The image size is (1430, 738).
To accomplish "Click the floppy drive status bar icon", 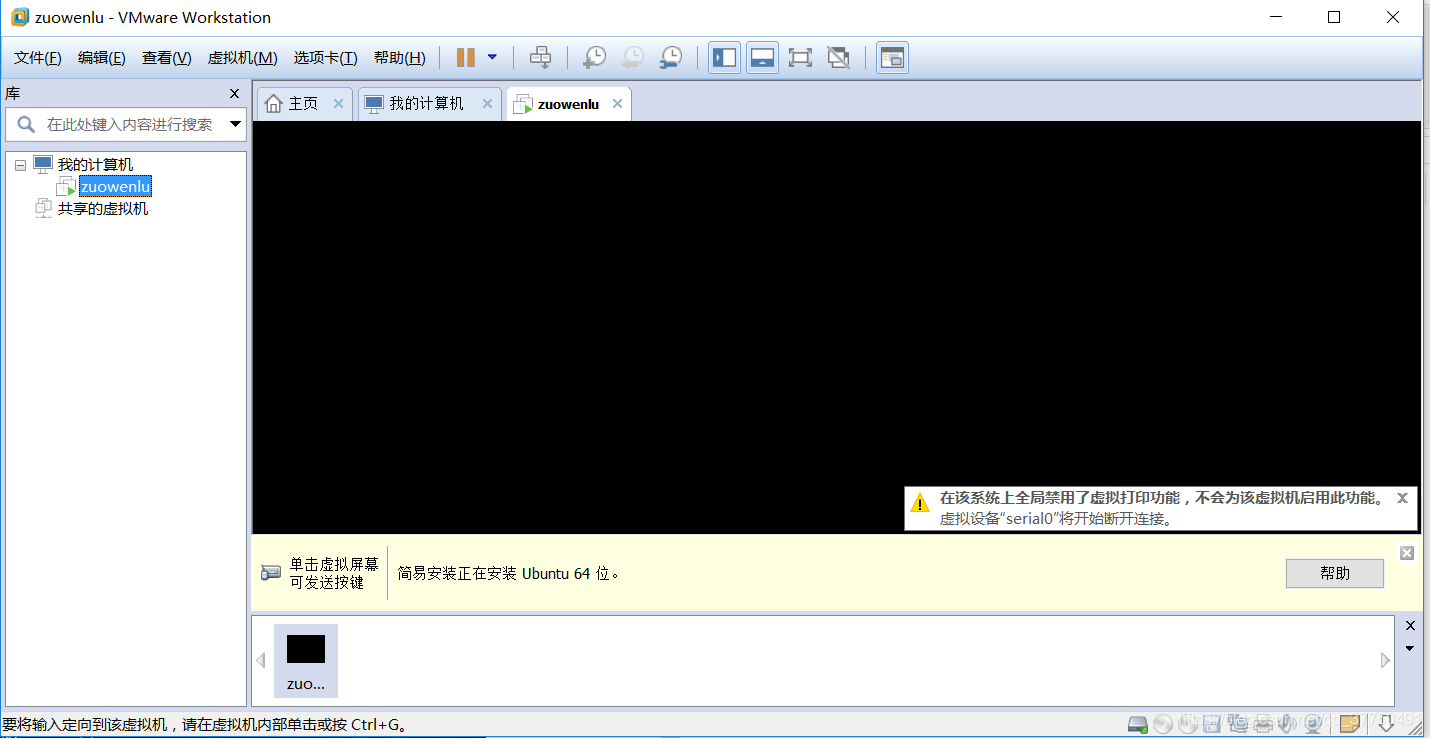I will pyautogui.click(x=1212, y=724).
